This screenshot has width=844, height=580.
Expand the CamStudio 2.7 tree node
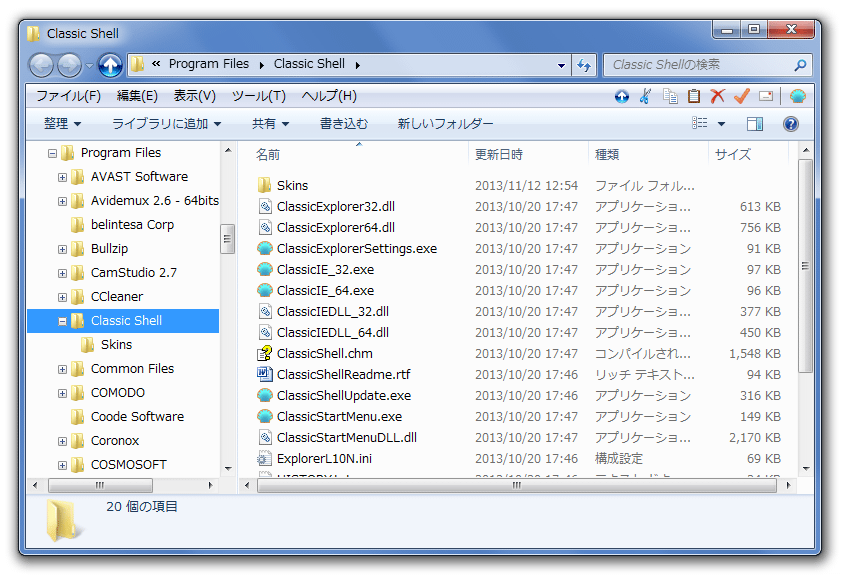62,273
